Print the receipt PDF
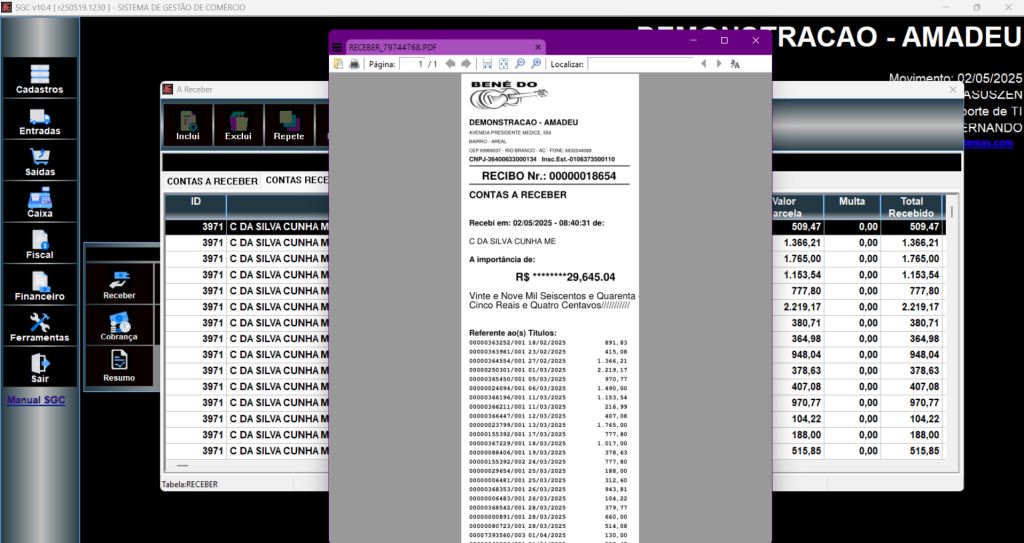 coord(354,64)
